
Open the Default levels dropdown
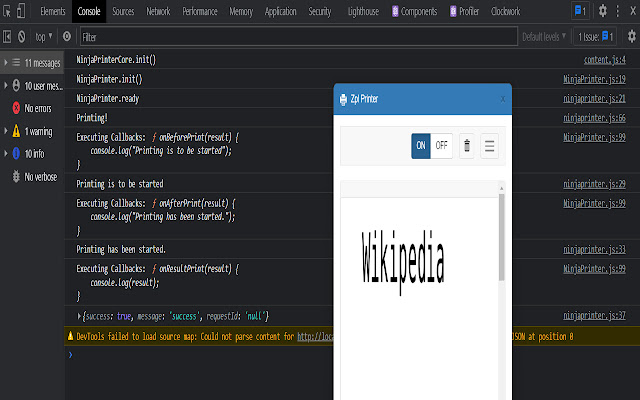(x=544, y=37)
